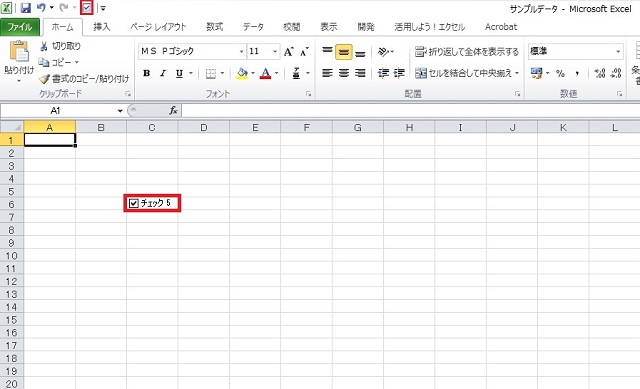Apply percent style icon
The width and height of the screenshot is (640, 389).
(x=560, y=73)
